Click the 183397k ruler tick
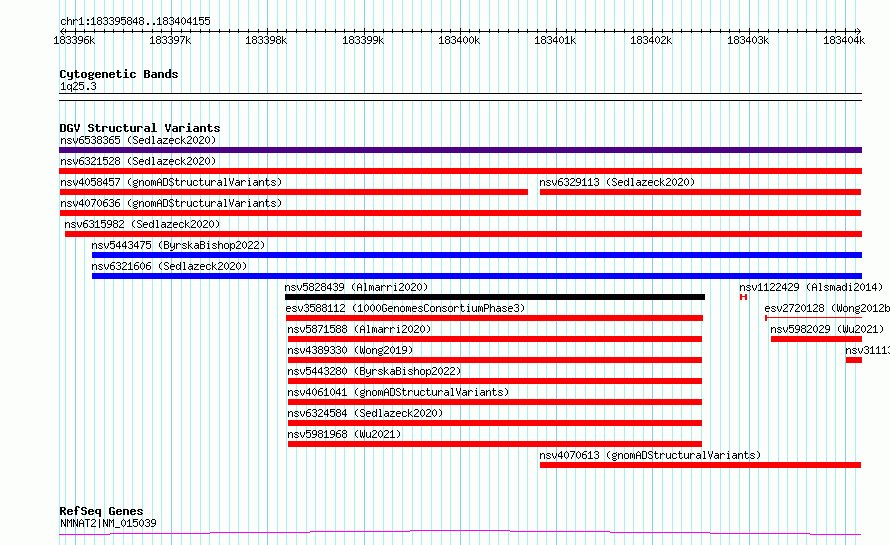This screenshot has height=545, width=890. click(170, 40)
